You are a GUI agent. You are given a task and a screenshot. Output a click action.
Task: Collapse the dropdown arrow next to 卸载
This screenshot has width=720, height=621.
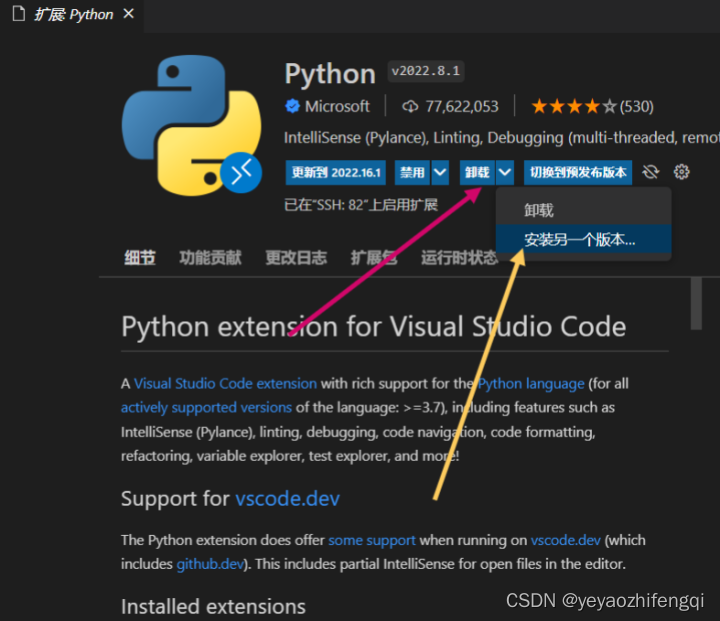coord(505,173)
